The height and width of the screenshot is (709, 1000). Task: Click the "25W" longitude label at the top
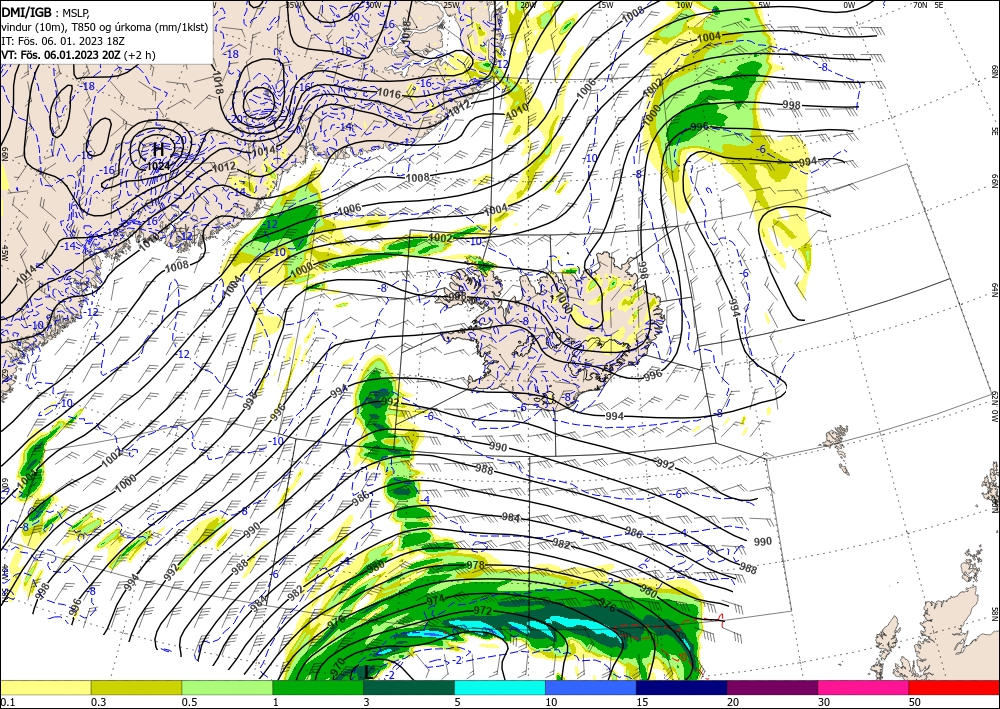click(x=451, y=5)
